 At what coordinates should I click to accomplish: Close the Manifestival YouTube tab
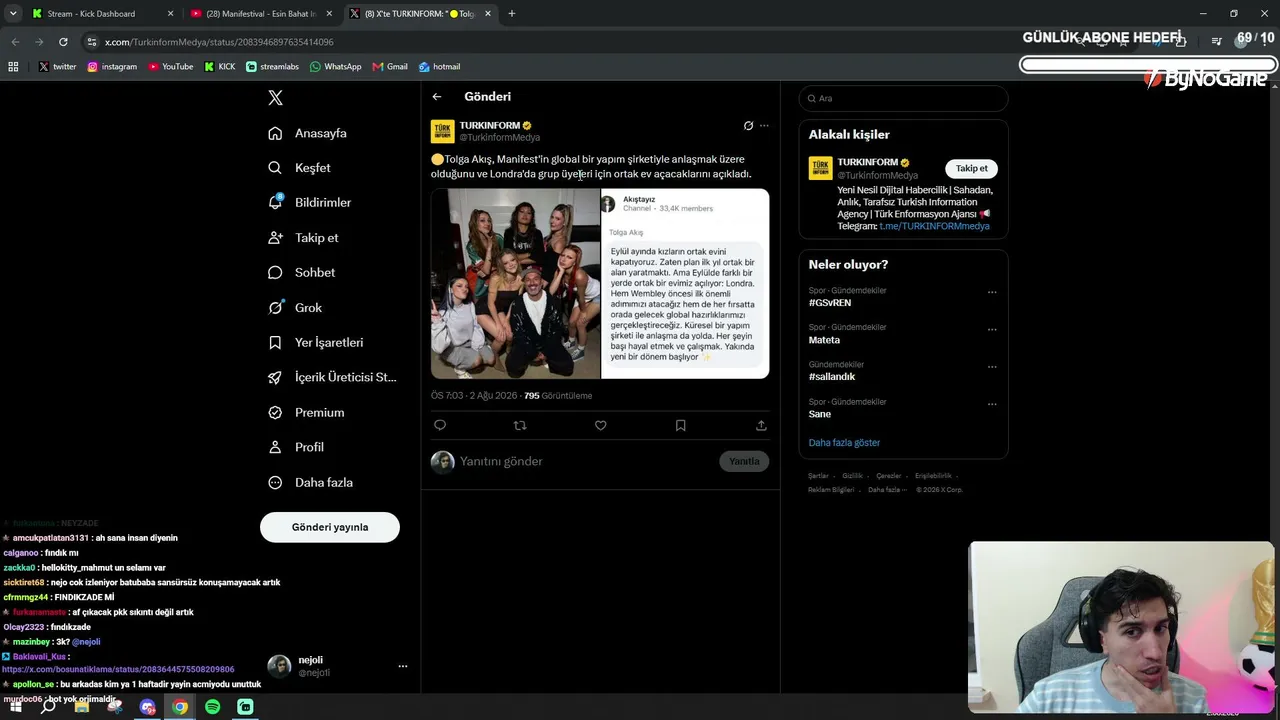tap(329, 14)
